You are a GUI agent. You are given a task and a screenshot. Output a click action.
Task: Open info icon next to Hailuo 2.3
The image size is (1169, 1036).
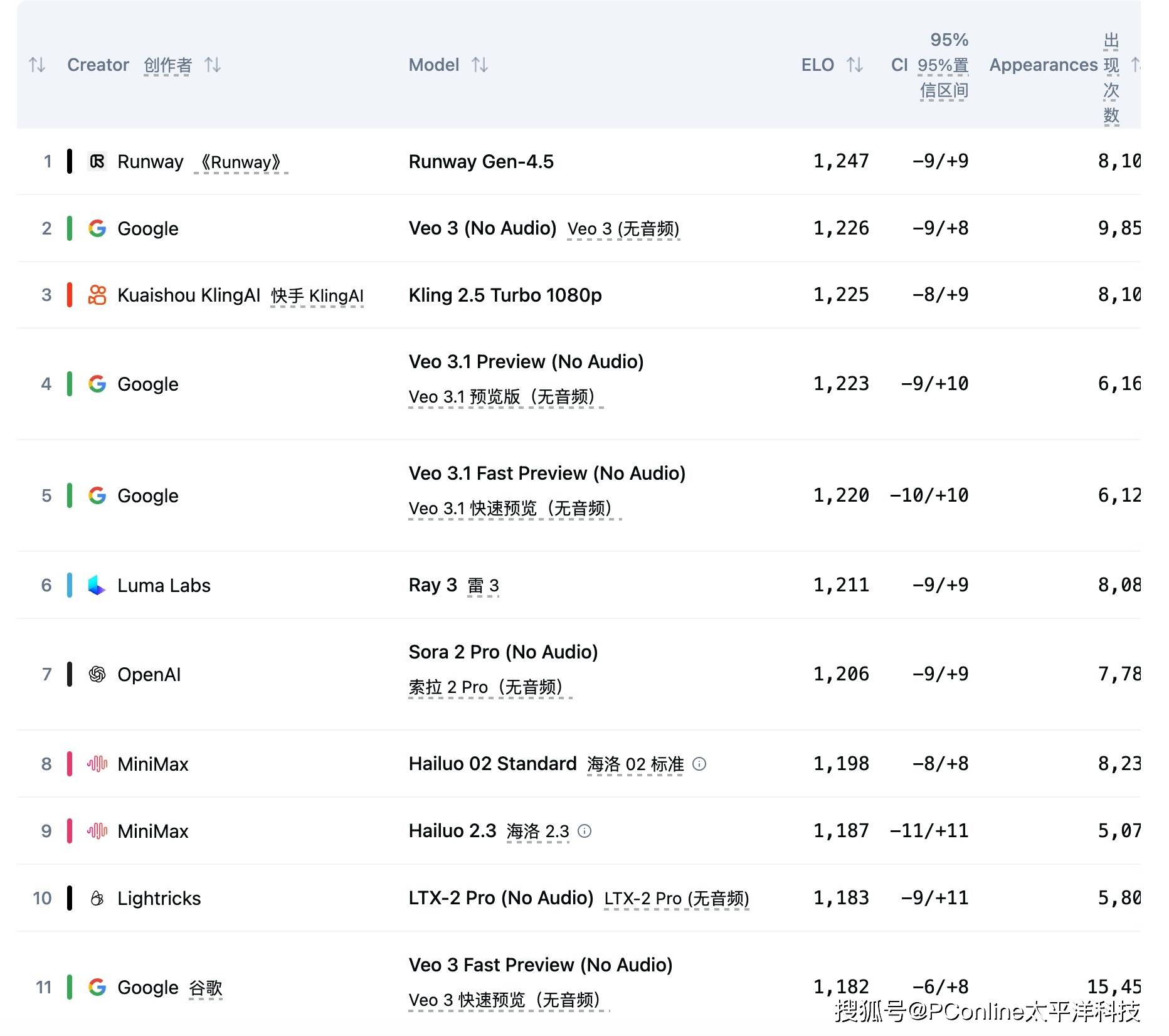click(x=584, y=831)
